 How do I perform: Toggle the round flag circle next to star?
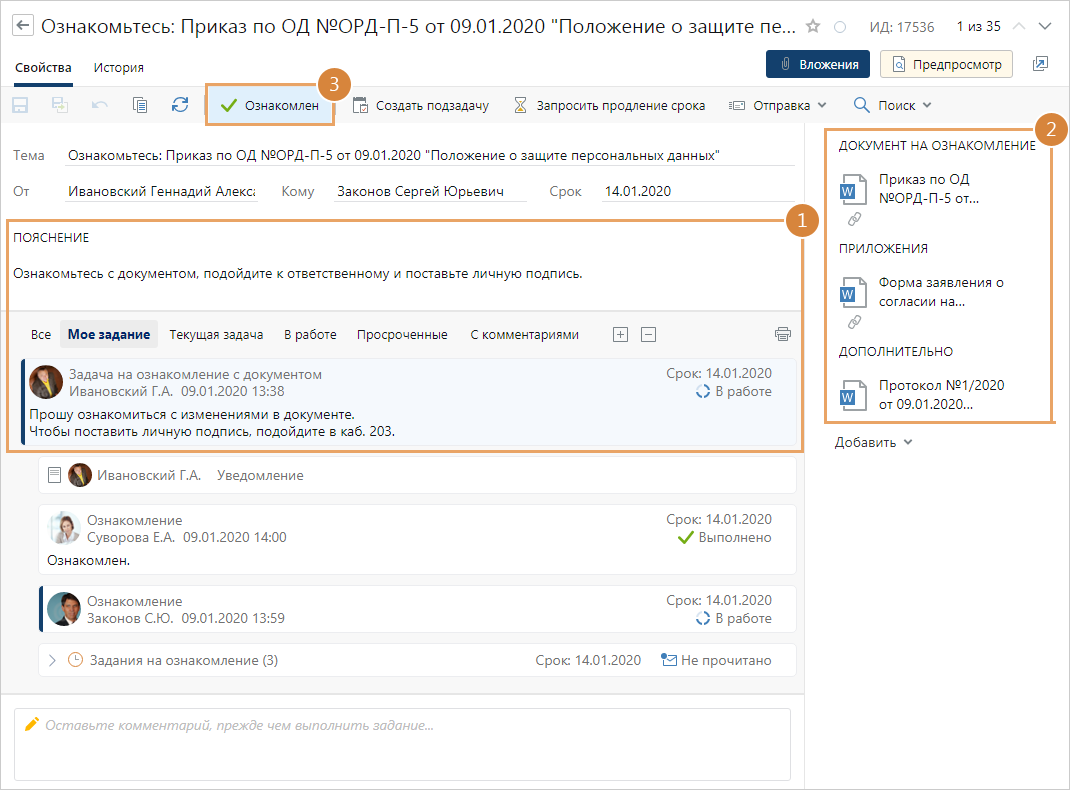pyautogui.click(x=840, y=27)
